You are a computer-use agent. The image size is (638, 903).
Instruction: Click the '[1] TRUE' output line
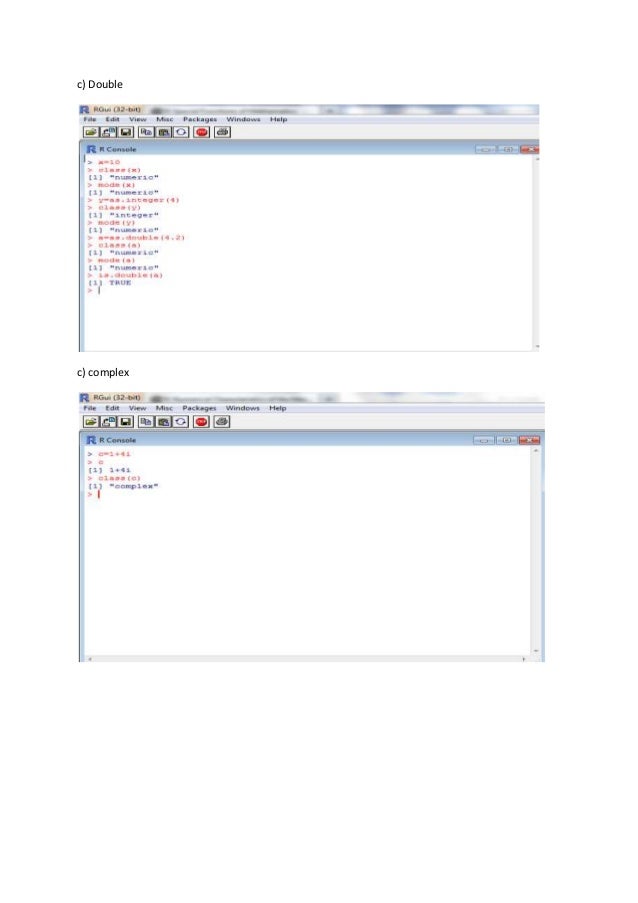click(x=109, y=282)
